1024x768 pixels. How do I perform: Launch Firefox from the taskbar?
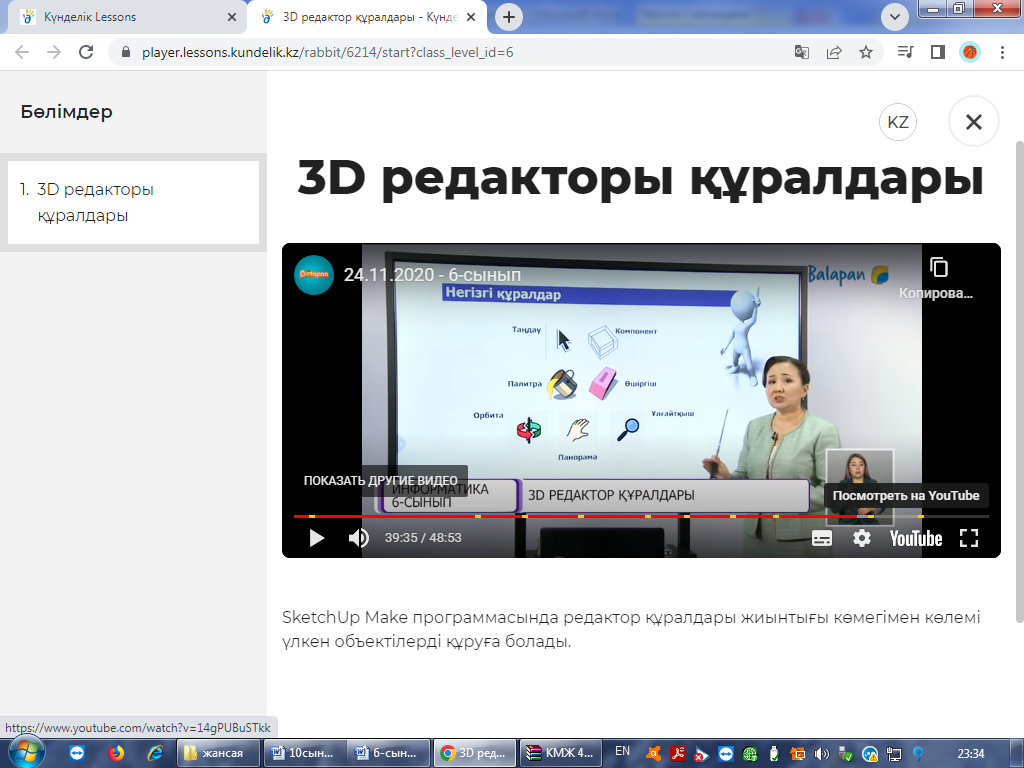[x=116, y=753]
